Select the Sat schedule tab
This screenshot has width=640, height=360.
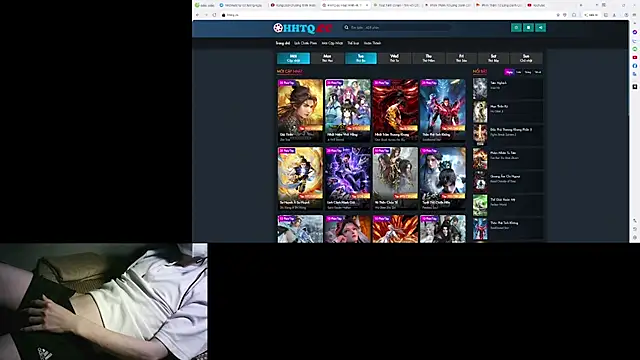(x=493, y=58)
